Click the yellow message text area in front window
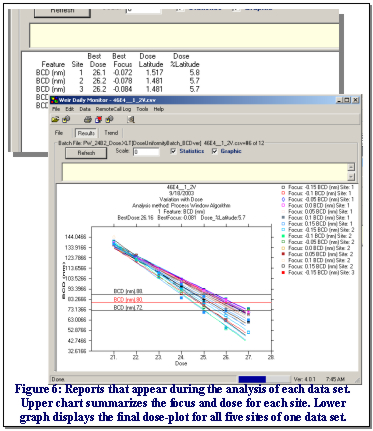This screenshot has height=431, width=373. (205, 172)
